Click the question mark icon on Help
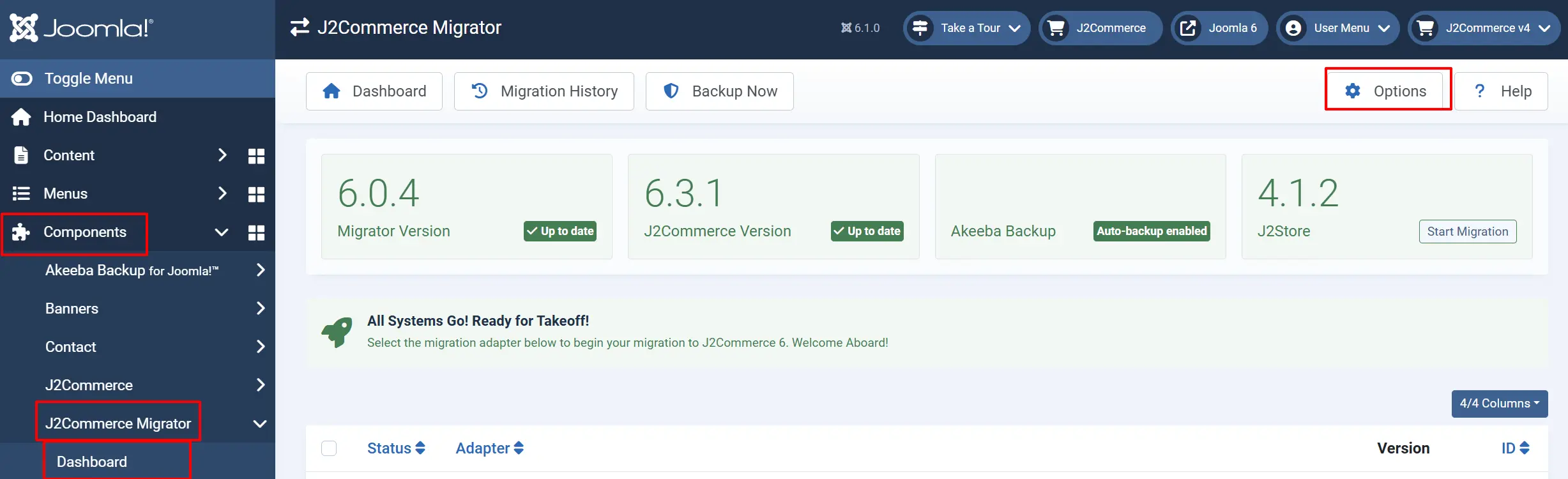This screenshot has height=479, width=1568. click(x=1480, y=91)
